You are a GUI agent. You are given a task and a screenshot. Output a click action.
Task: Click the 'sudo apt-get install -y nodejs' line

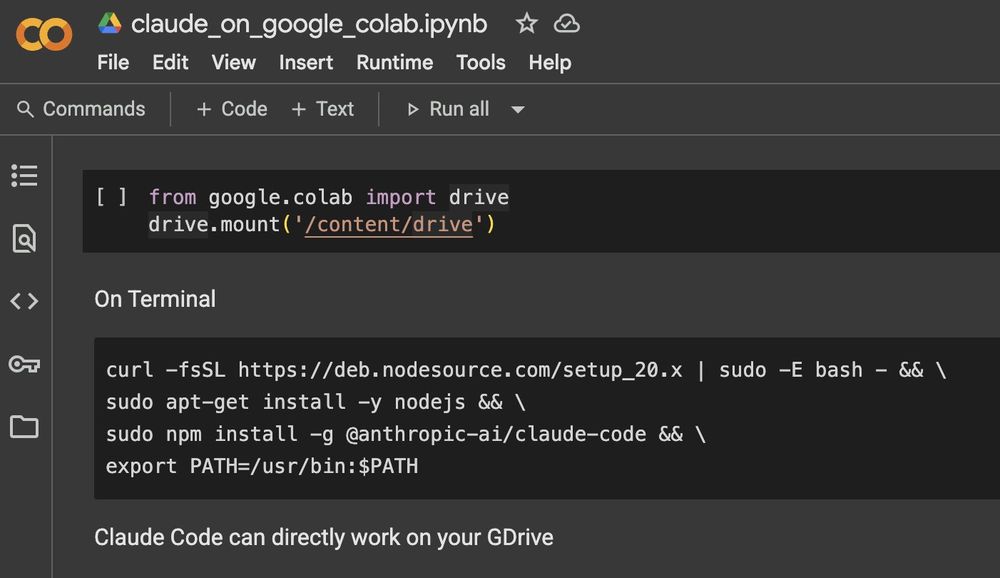[316, 402]
